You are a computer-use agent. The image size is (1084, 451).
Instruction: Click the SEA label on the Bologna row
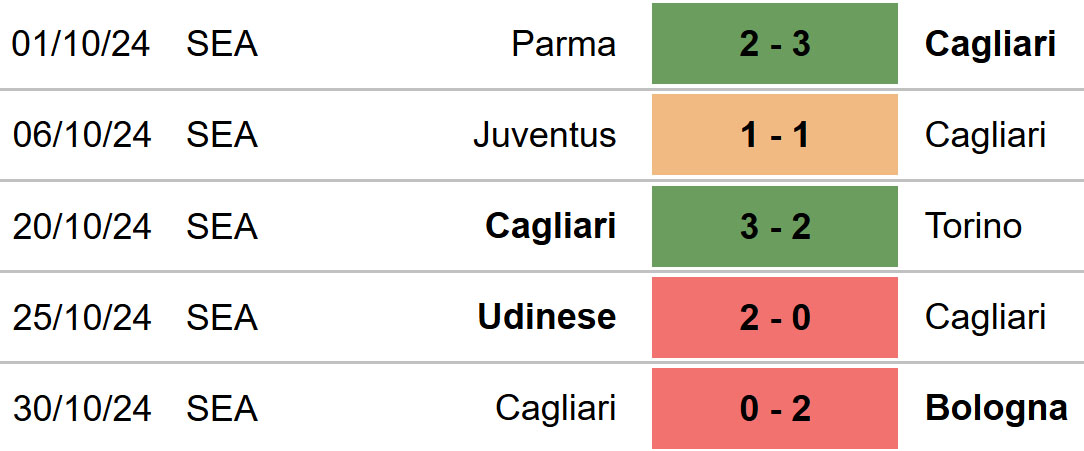coord(222,409)
